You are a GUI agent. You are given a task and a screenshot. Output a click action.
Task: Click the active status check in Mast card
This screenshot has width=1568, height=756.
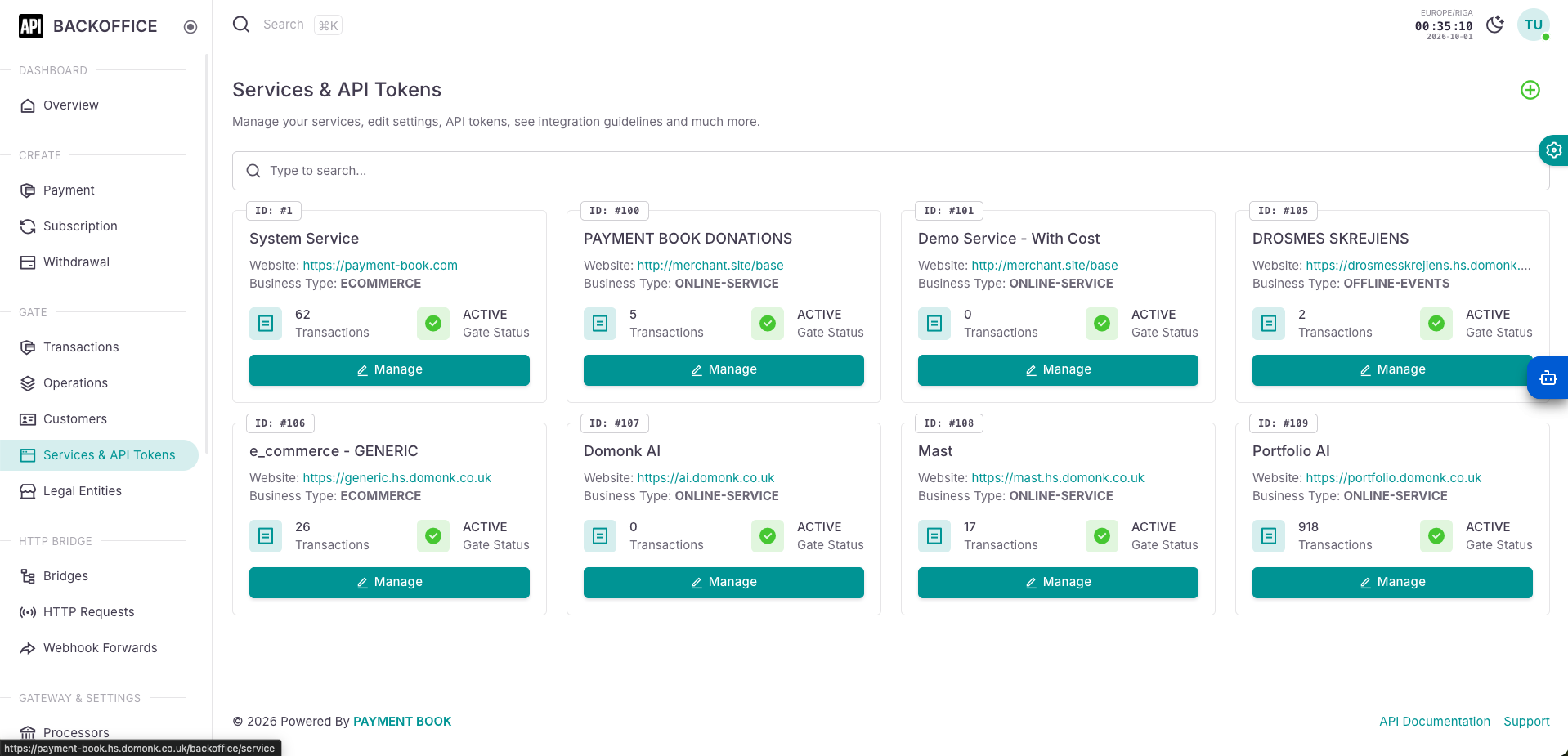click(1102, 536)
